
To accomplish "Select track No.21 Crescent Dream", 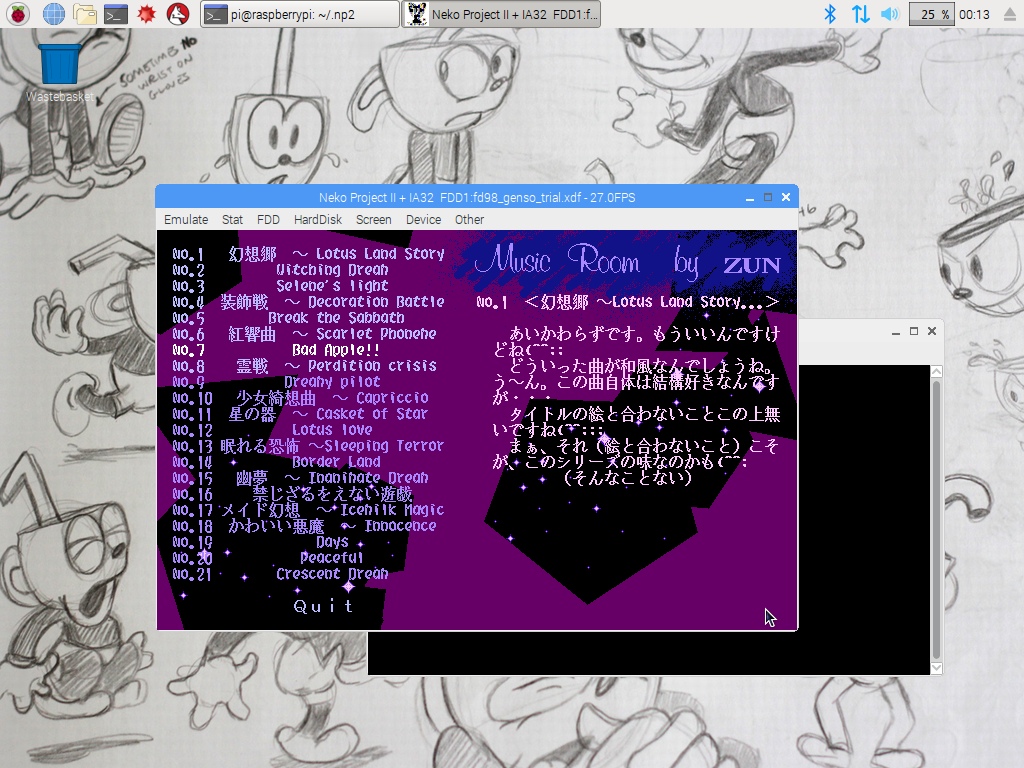I will (281, 574).
